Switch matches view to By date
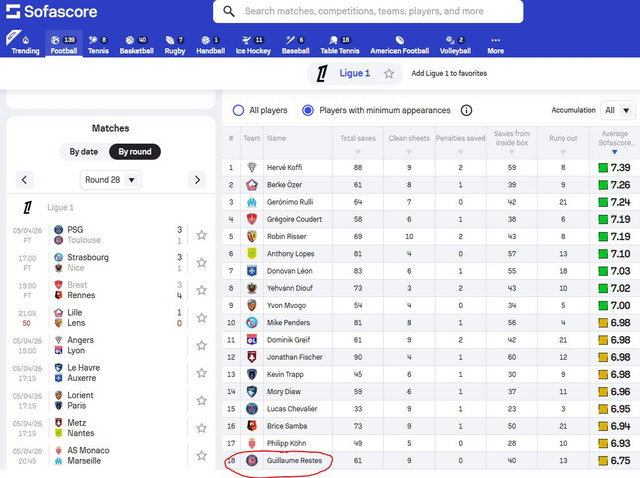The height and width of the screenshot is (478, 640). [84, 152]
